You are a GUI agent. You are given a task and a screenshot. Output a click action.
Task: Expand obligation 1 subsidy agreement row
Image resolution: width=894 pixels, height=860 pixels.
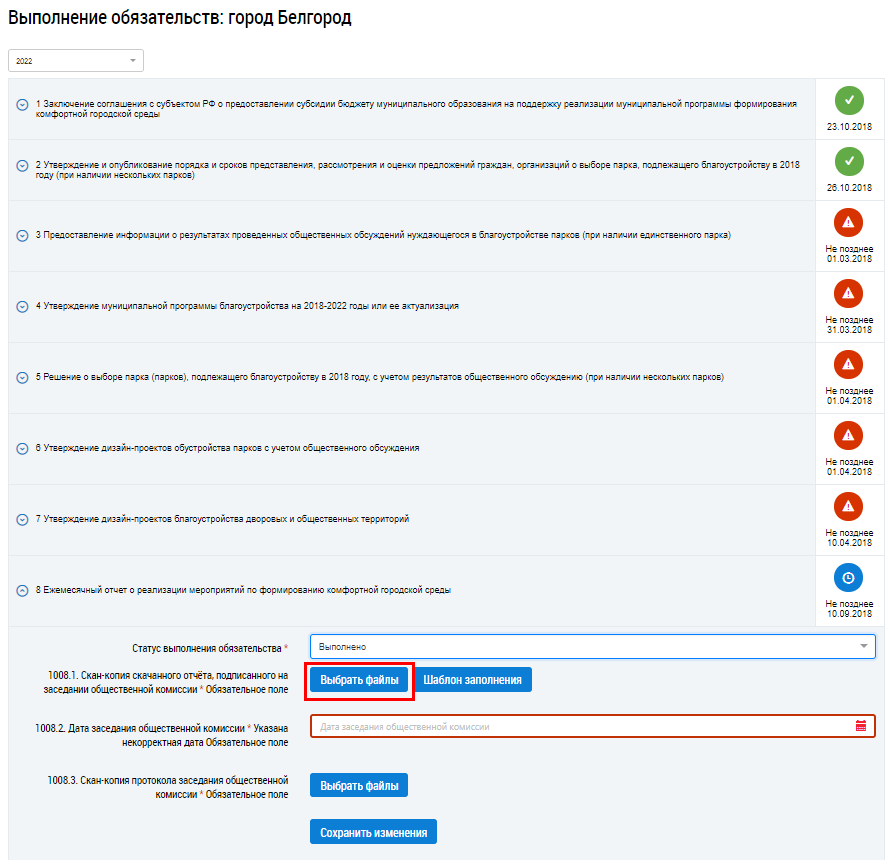[22, 105]
